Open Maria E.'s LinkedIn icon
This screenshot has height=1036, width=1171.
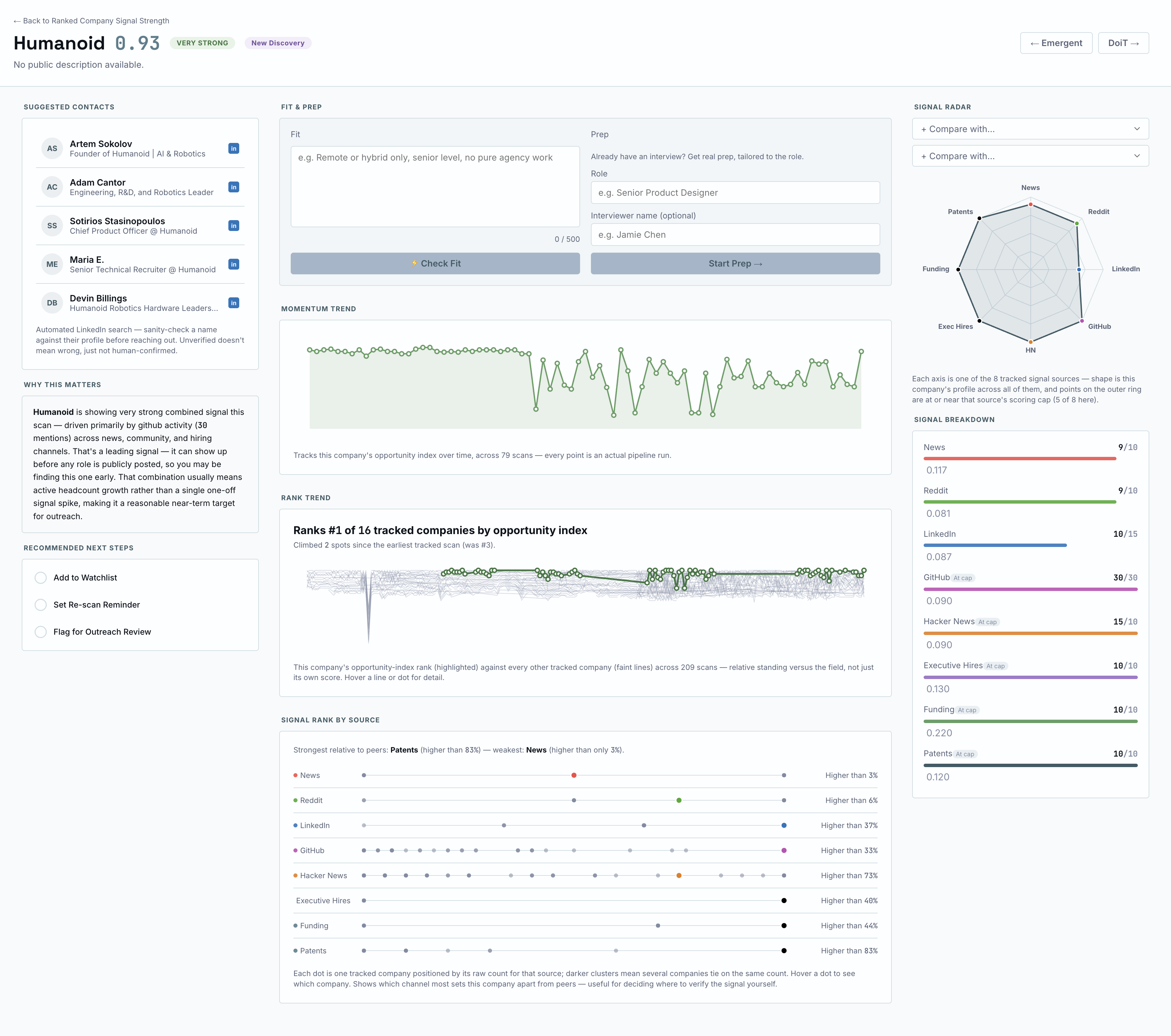pos(234,264)
